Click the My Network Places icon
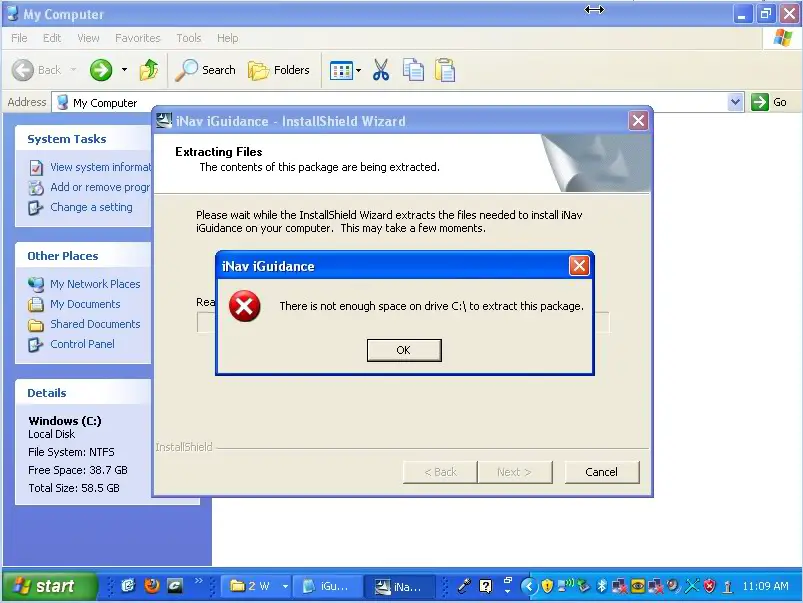This screenshot has width=803, height=603. pyautogui.click(x=36, y=284)
